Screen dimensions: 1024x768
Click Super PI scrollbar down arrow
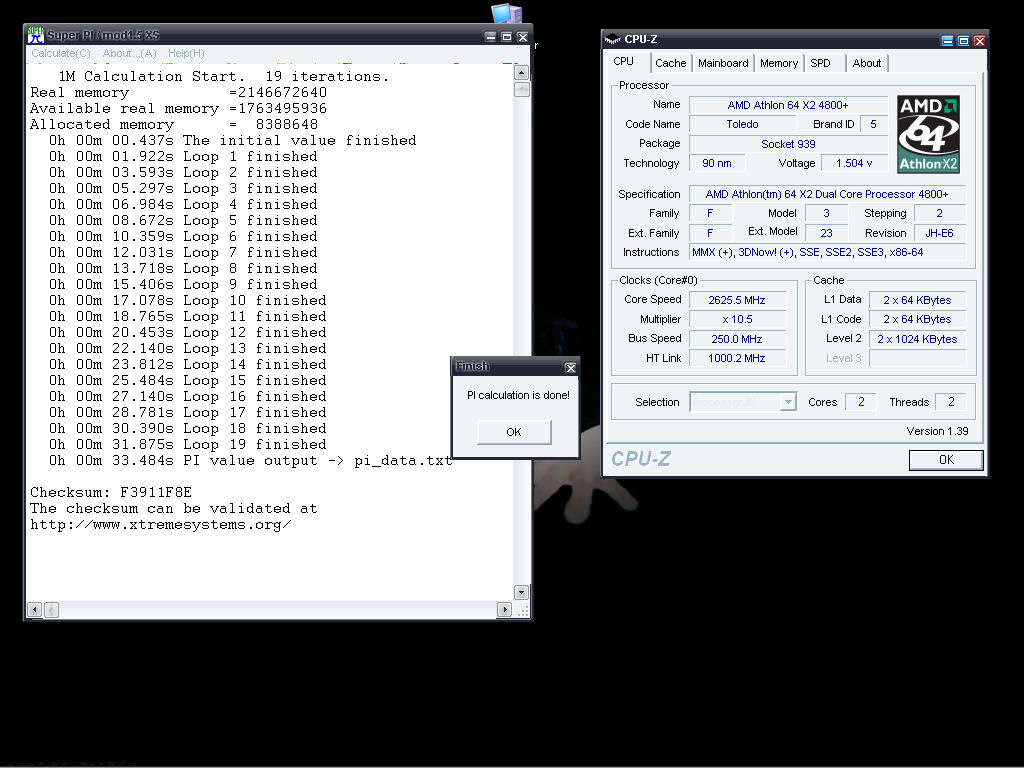tap(521, 592)
